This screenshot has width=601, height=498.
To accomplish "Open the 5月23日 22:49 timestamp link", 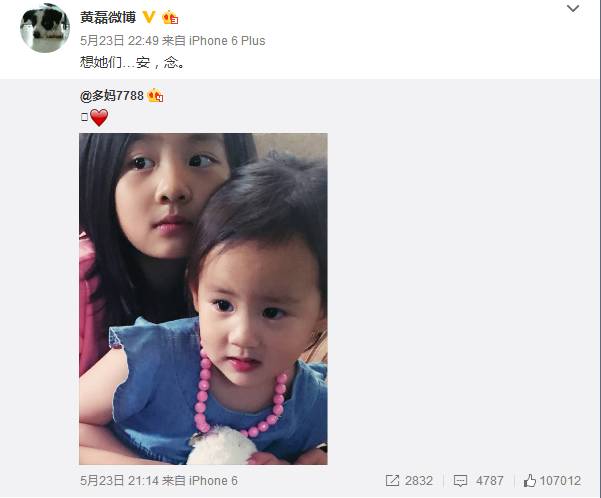I will [x=119, y=41].
